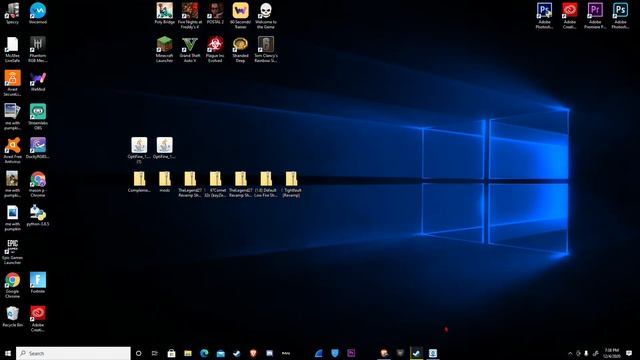The image size is (640, 360).
Task: Select the Grand Theft Auto V icon
Action: pyautogui.click(x=190, y=49)
